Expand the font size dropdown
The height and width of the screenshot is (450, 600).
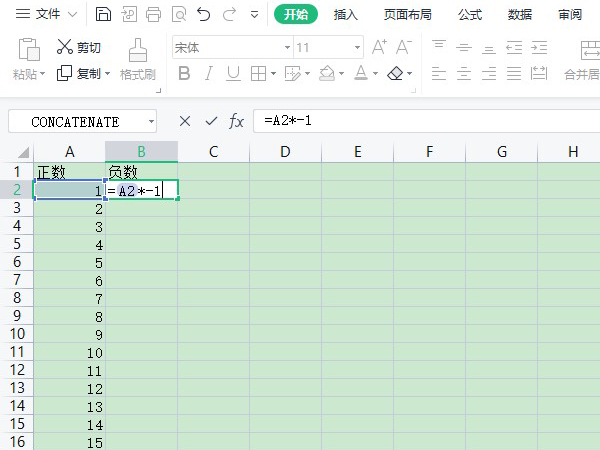coord(358,47)
